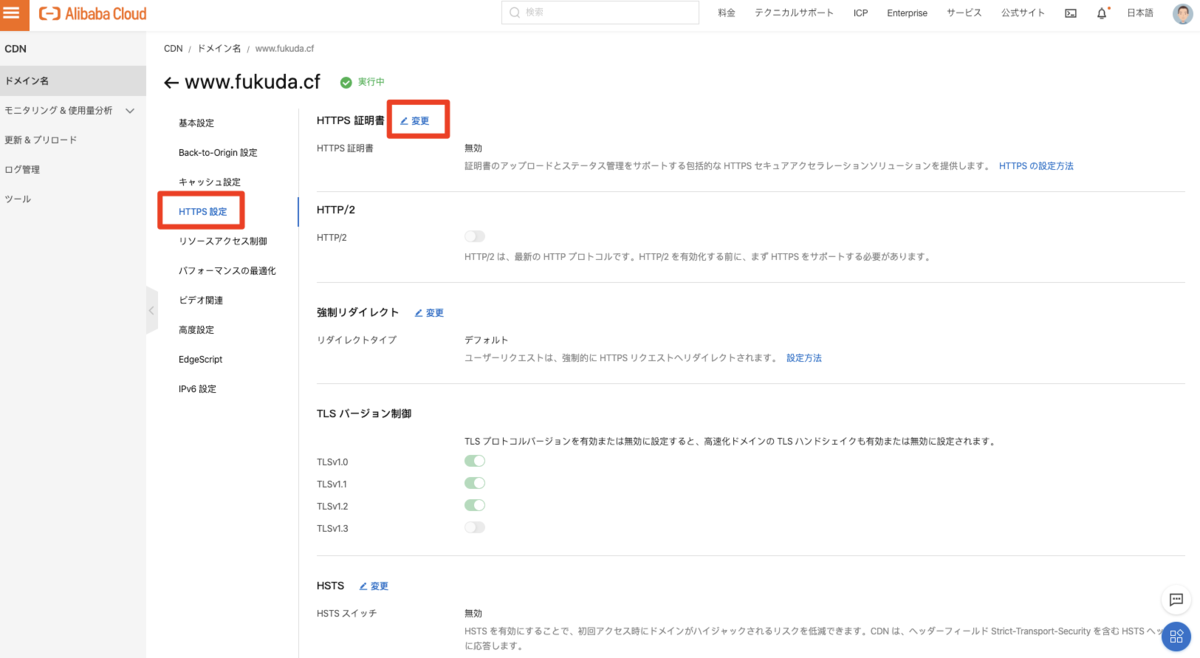Switch to HTTPS 設定 tab
Image resolution: width=1200 pixels, height=658 pixels.
(x=203, y=212)
